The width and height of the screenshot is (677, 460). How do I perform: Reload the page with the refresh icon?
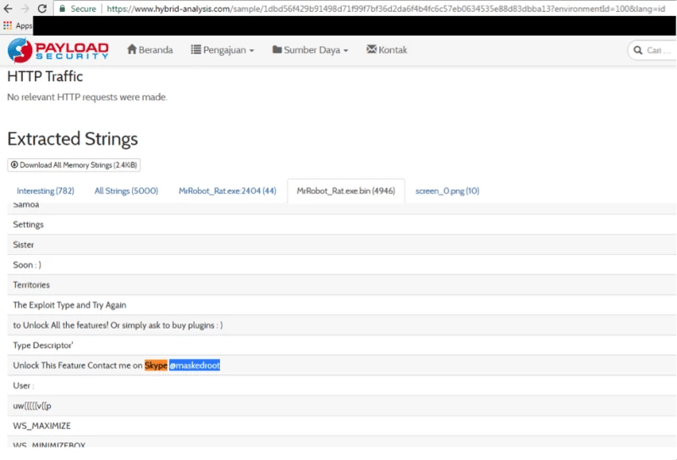[x=42, y=8]
